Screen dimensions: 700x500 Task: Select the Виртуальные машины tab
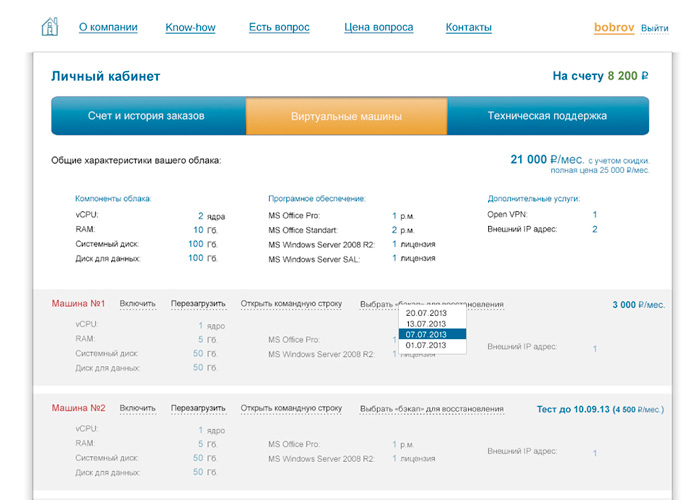(346, 116)
